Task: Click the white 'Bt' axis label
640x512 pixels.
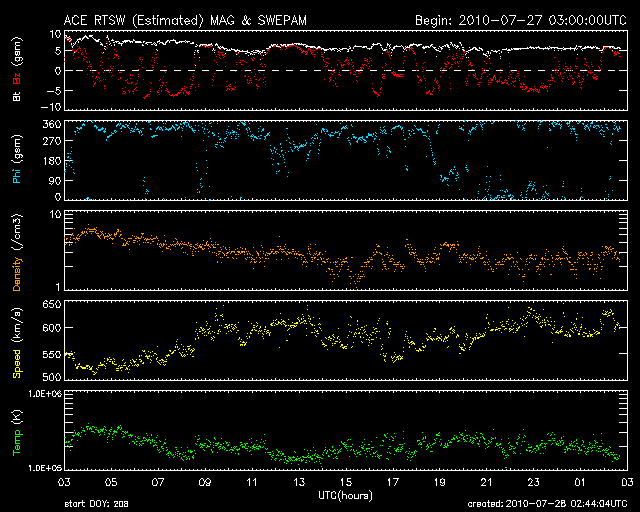Action: pyautogui.click(x=17, y=96)
